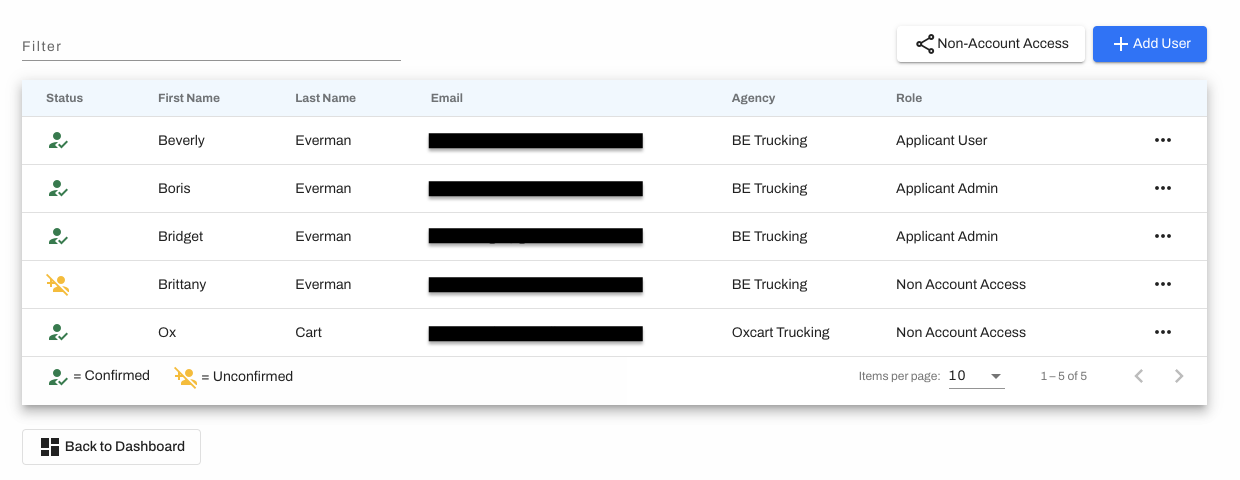Focus the Filter input field

pos(211,46)
